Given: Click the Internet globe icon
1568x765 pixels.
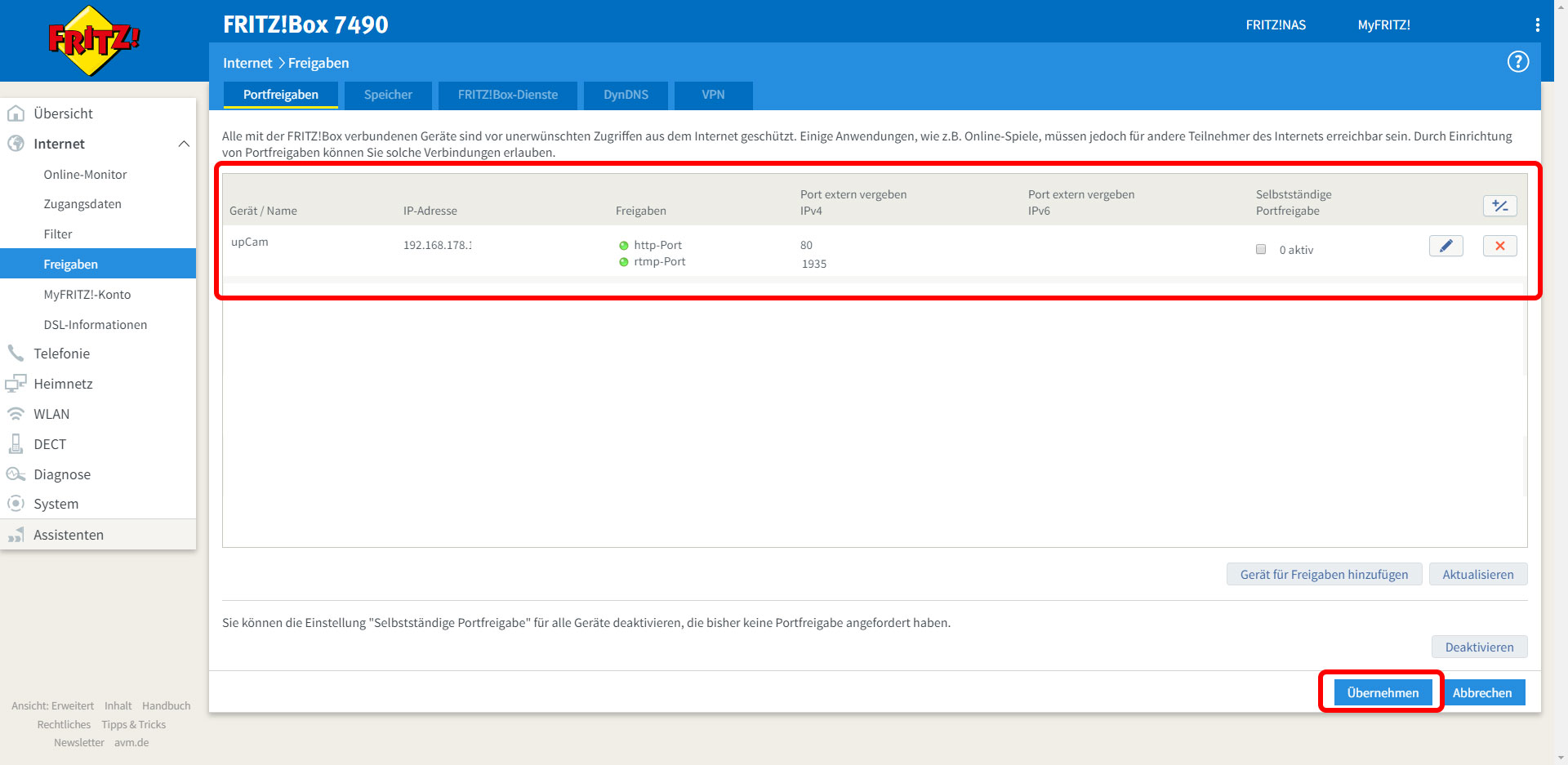Looking at the screenshot, I should 16,143.
